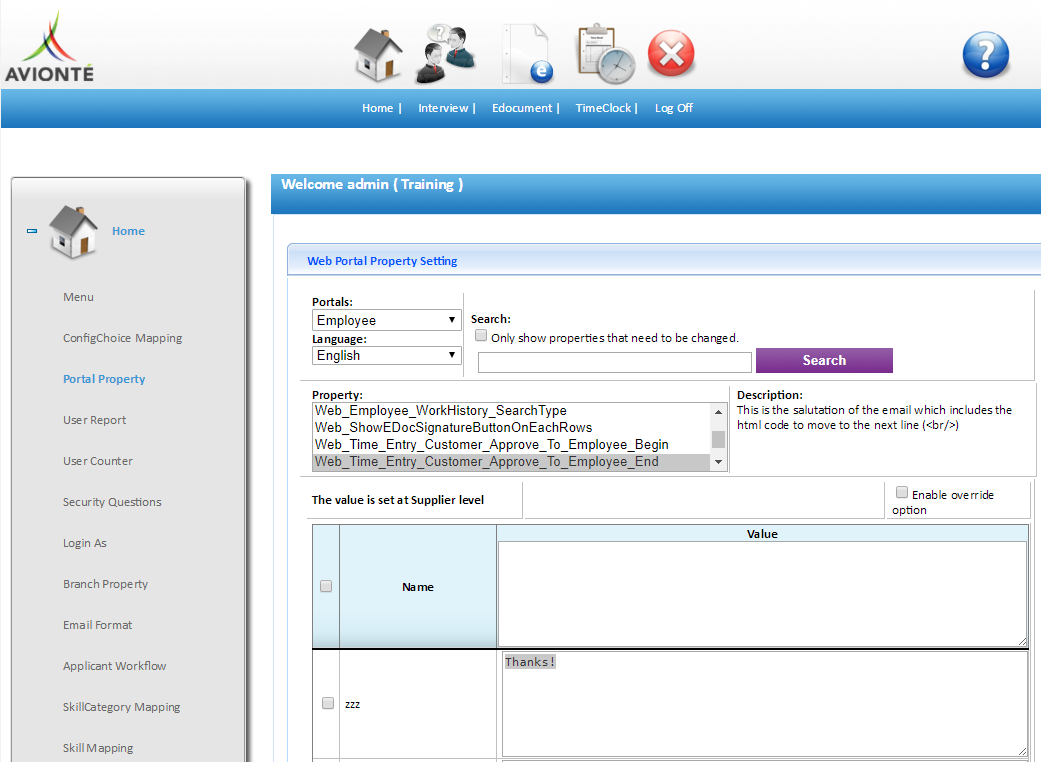Open the blue Help question mark icon
Image resolution: width=1041 pixels, height=762 pixels.
point(985,54)
